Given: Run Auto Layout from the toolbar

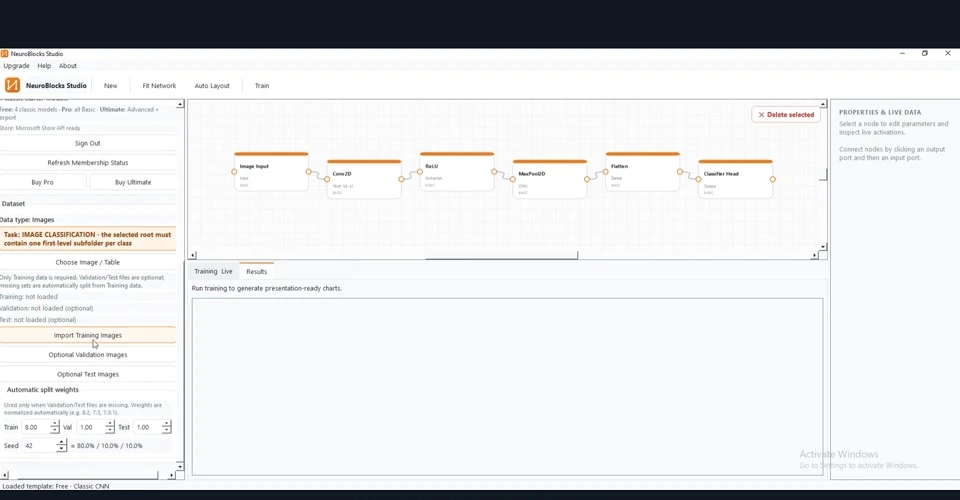Looking at the screenshot, I should 212,86.
